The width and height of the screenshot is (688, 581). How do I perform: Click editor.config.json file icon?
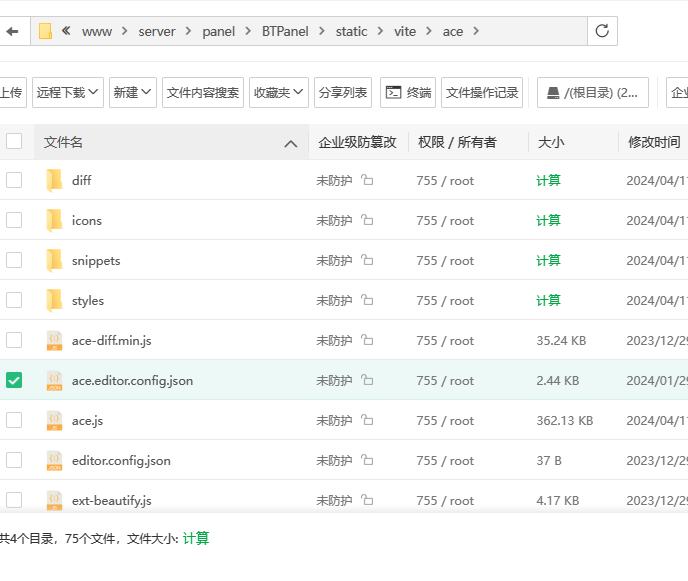coord(54,460)
